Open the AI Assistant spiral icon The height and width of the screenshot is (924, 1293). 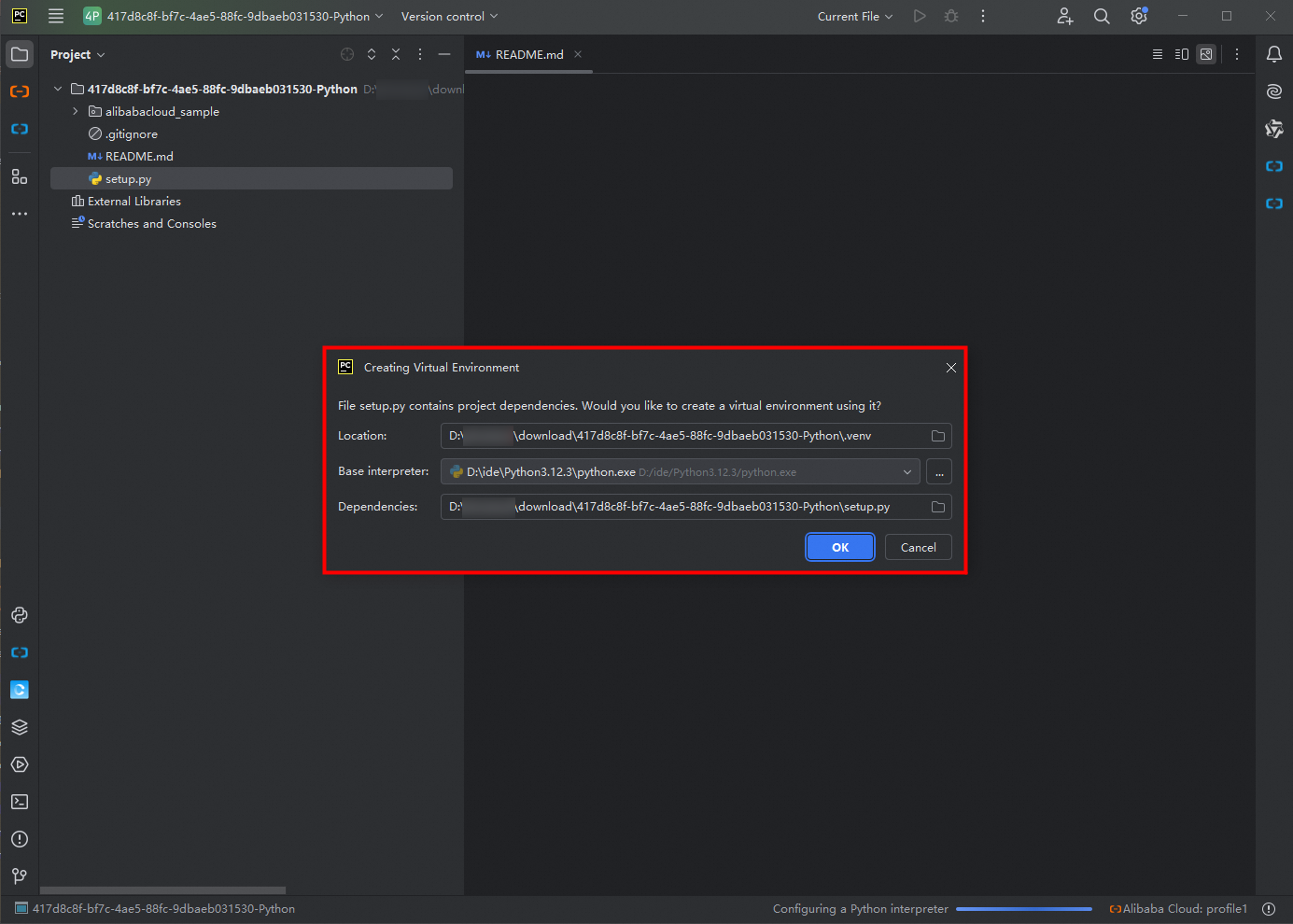[1274, 91]
